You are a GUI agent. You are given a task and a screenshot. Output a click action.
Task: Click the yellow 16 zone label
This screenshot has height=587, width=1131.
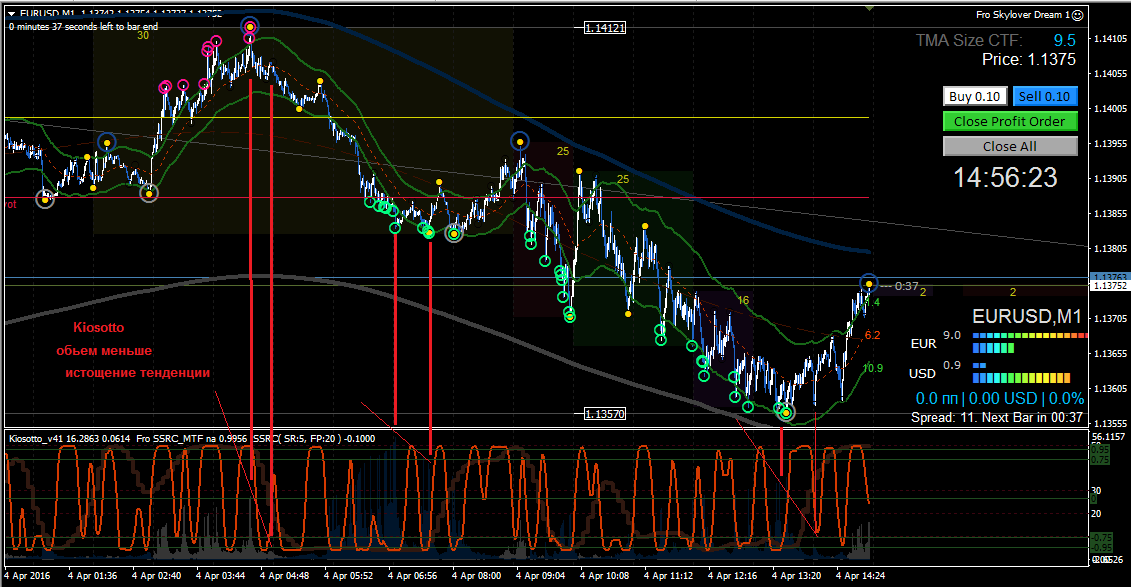click(744, 300)
